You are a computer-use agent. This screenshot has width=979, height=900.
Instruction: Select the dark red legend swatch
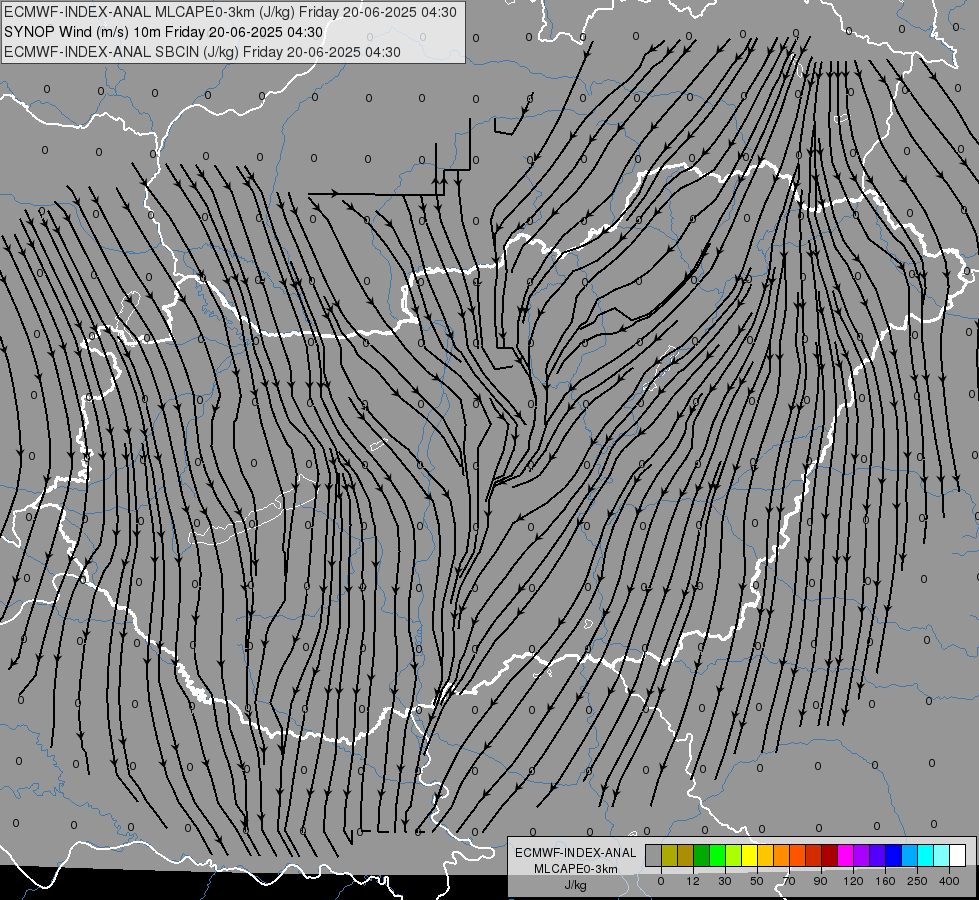[x=830, y=856]
